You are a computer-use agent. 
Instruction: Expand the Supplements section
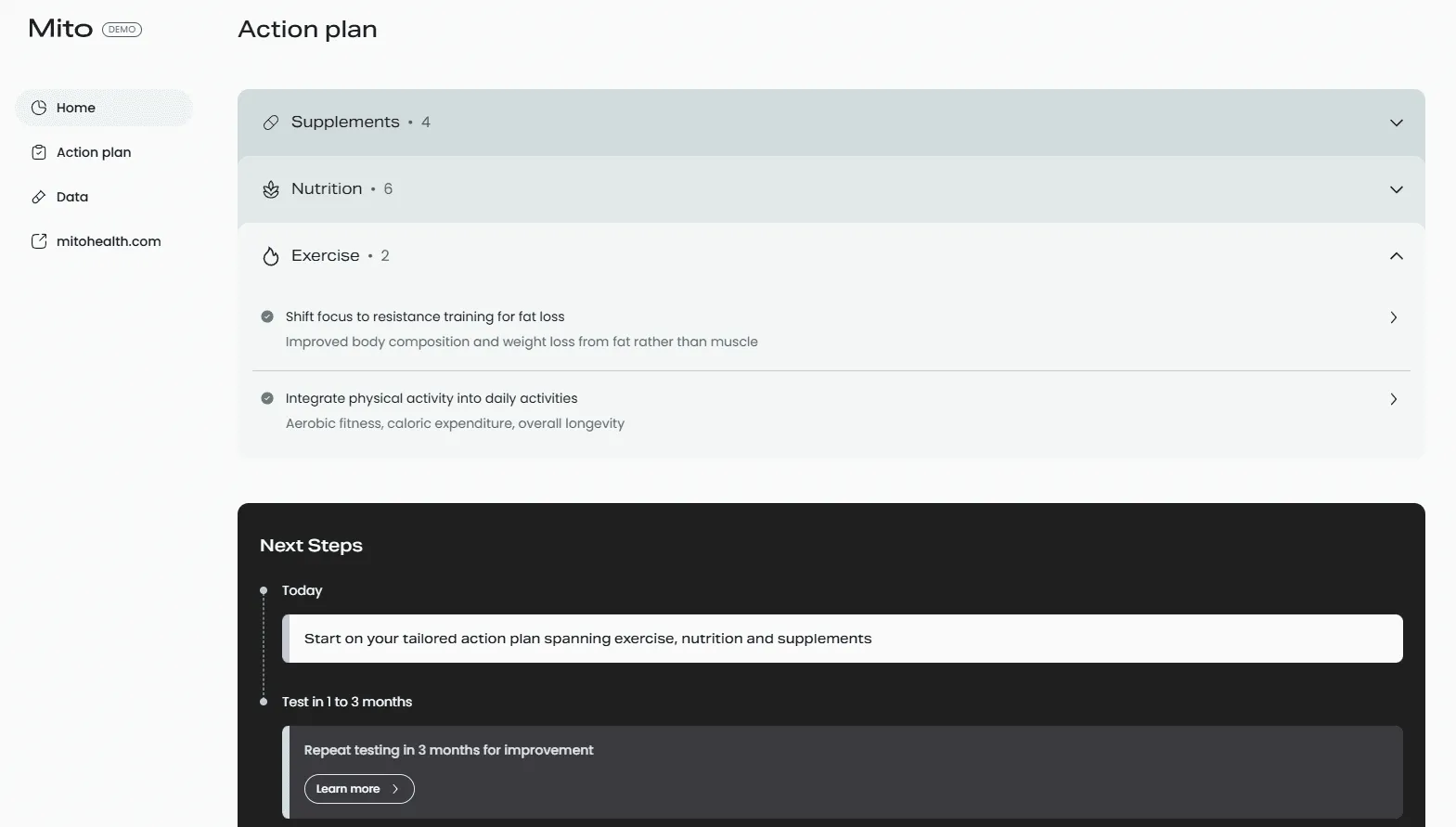[x=1397, y=122]
